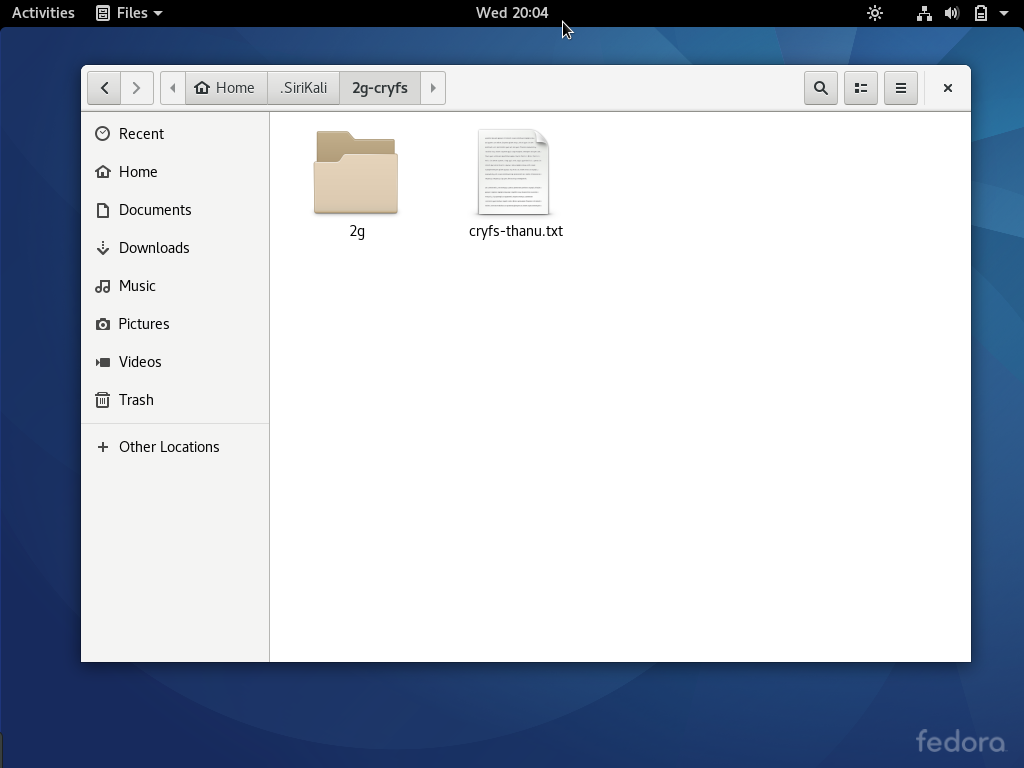Go forward with the right chevron button
This screenshot has height=768, width=1024.
click(x=137, y=88)
